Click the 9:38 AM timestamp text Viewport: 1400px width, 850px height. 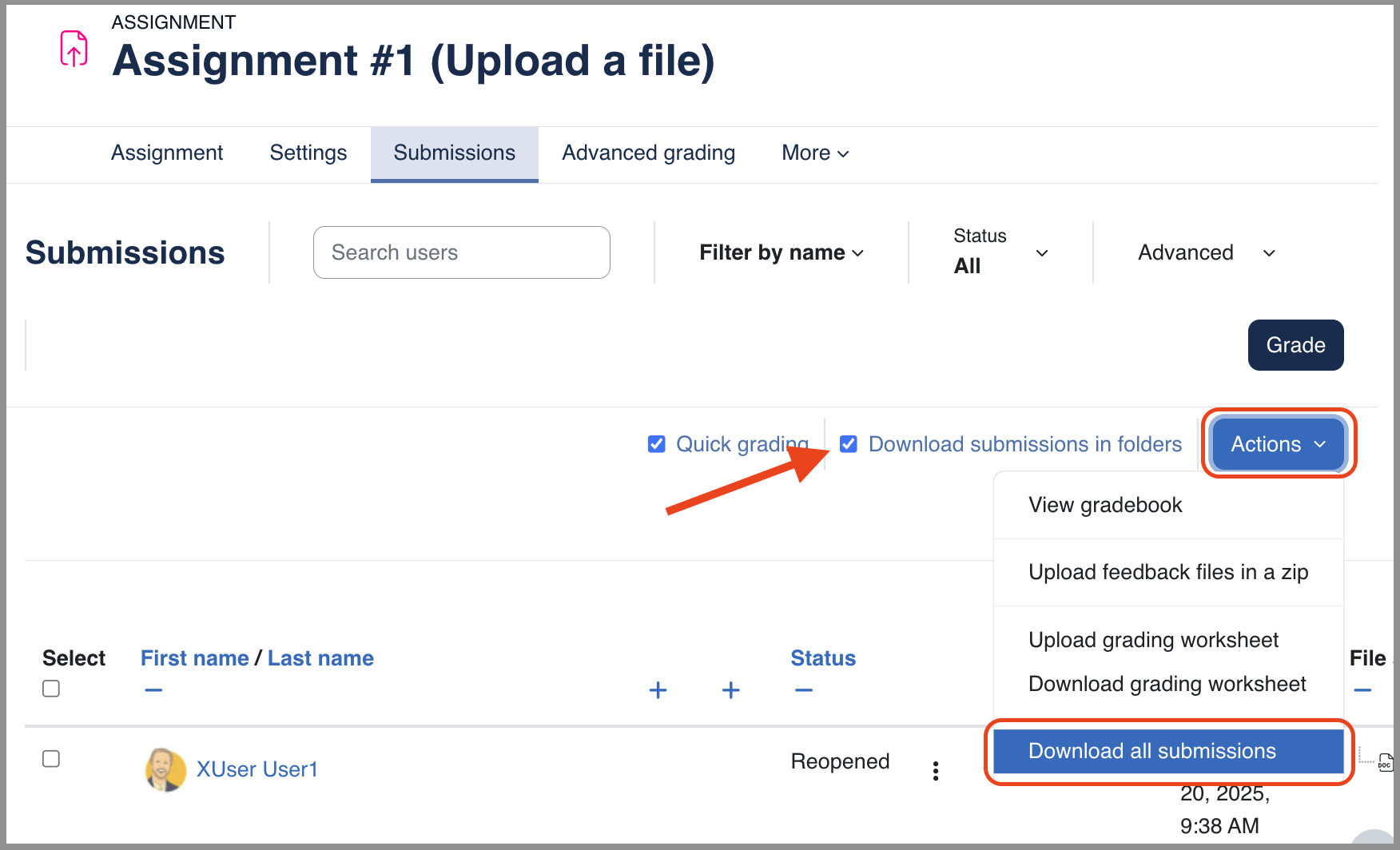click(x=1219, y=826)
